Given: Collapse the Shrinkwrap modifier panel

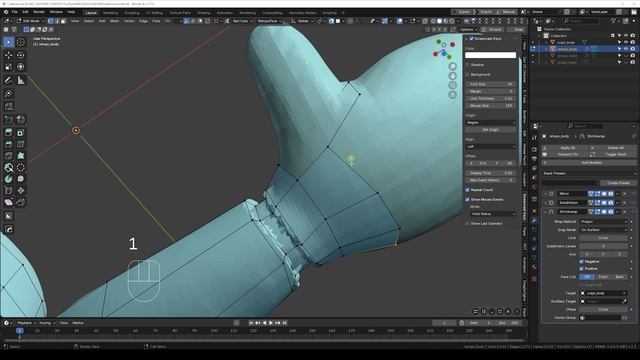Looking at the screenshot, I should (x=545, y=212).
